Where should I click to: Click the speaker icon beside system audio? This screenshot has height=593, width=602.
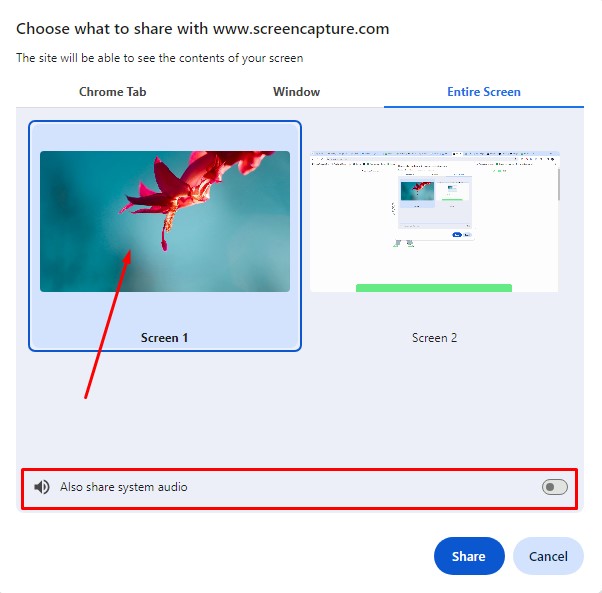pos(41,487)
